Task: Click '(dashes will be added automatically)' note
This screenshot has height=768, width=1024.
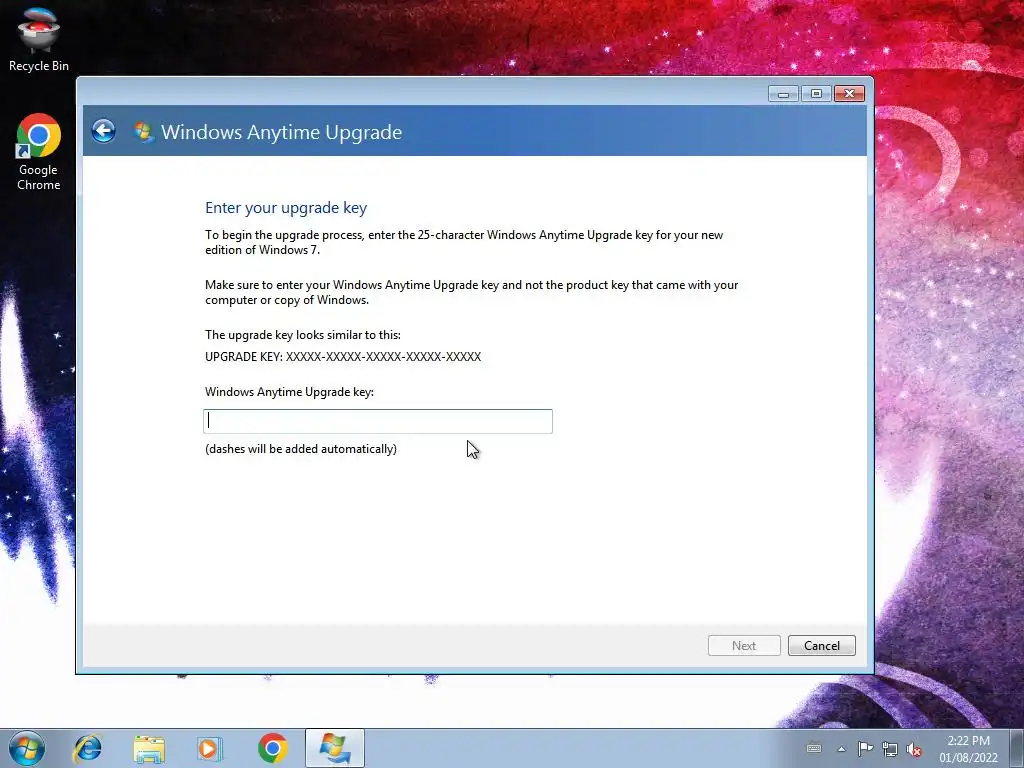Action: pos(301,449)
